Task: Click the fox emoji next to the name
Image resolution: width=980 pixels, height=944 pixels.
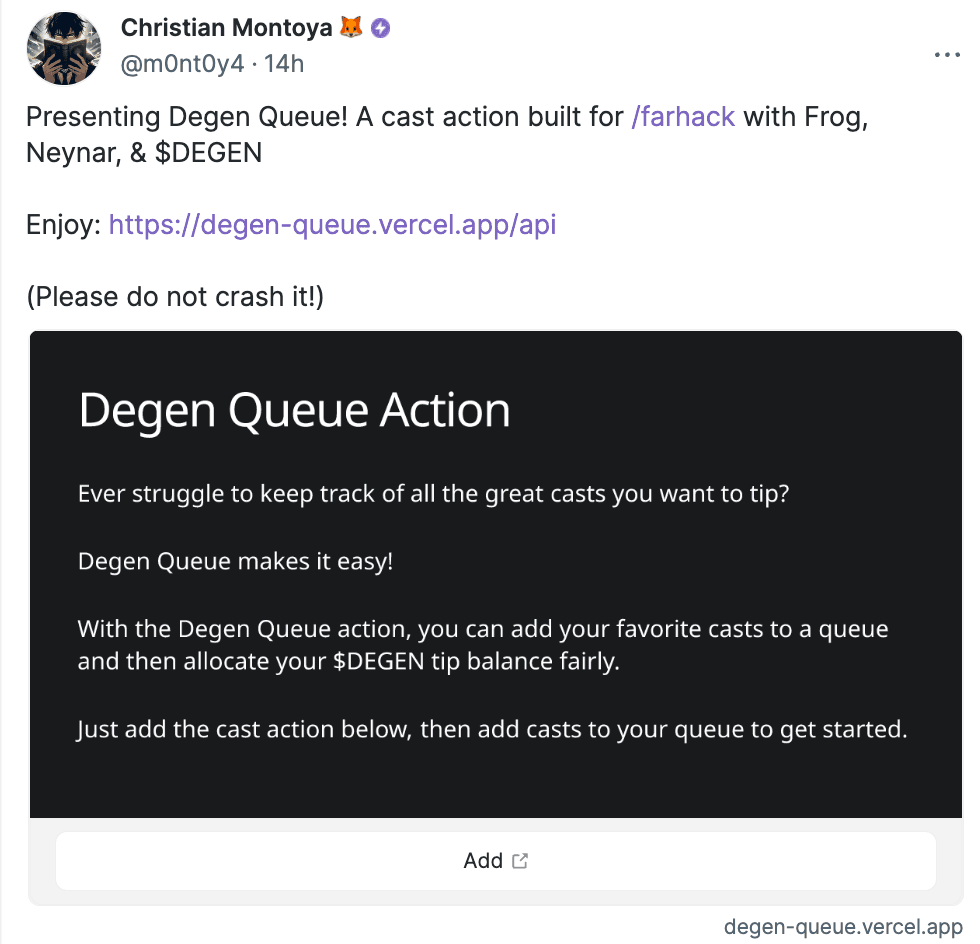Action: click(351, 27)
